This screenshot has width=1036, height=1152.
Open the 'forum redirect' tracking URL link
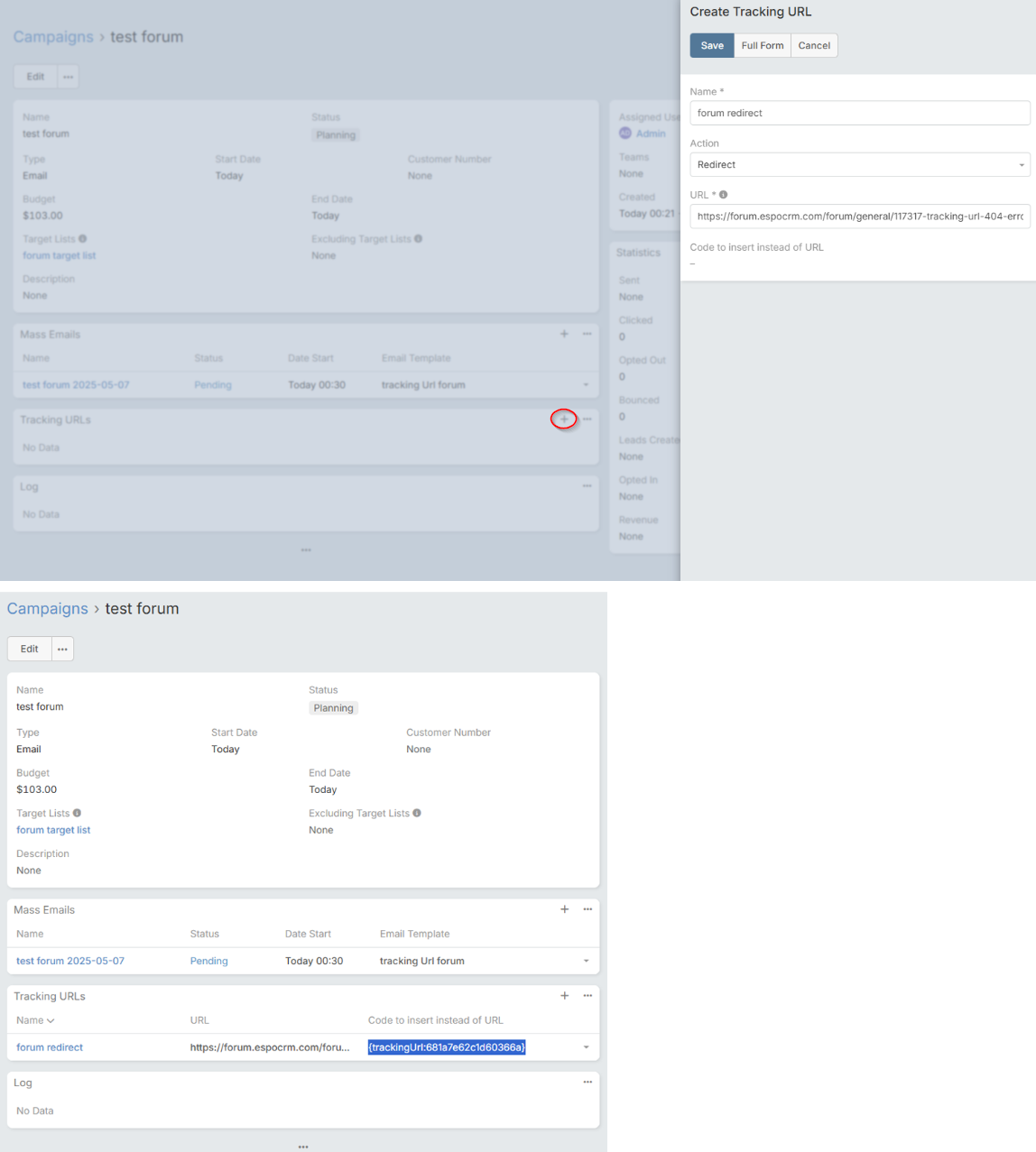coord(50,1047)
